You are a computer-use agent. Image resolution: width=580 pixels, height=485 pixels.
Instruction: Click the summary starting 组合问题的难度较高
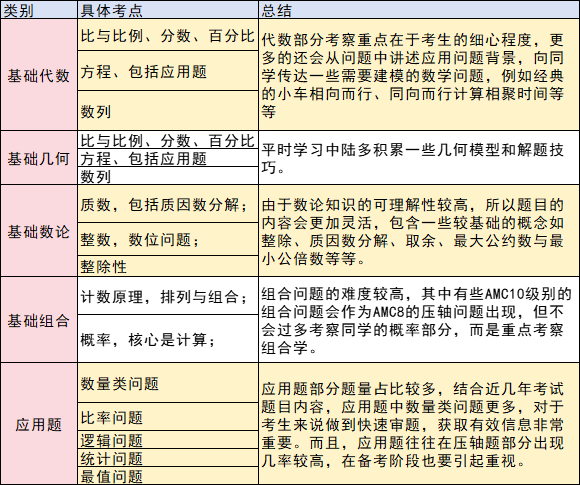pyautogui.click(x=419, y=320)
